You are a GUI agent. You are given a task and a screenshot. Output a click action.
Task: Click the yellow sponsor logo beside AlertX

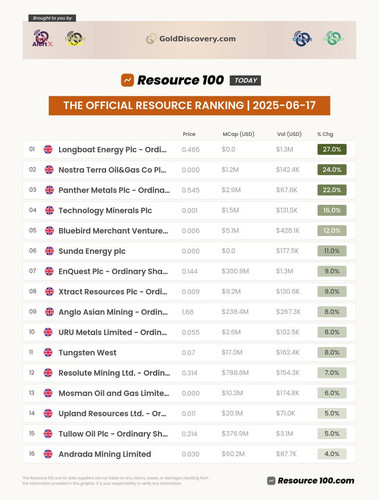pos(75,38)
